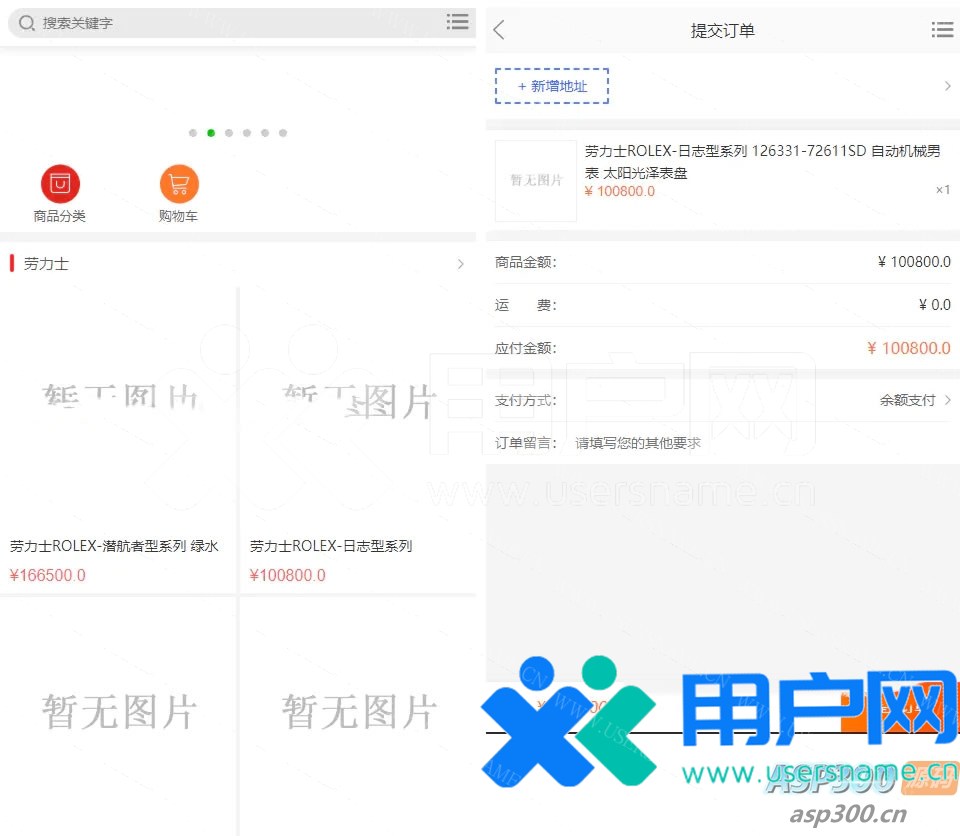Open the unnamed card under 日志型系列

tap(358, 717)
